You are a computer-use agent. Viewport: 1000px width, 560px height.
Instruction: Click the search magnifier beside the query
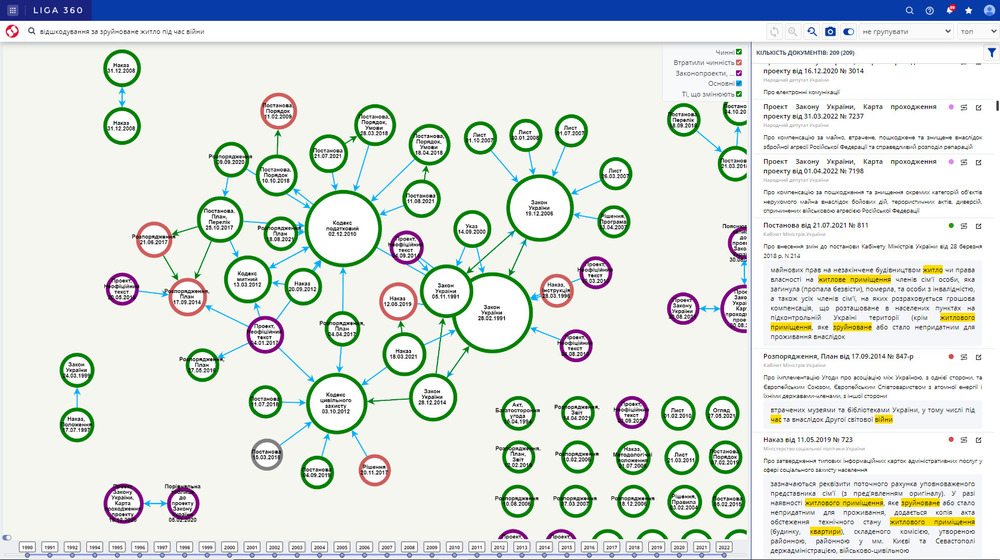[31, 31]
